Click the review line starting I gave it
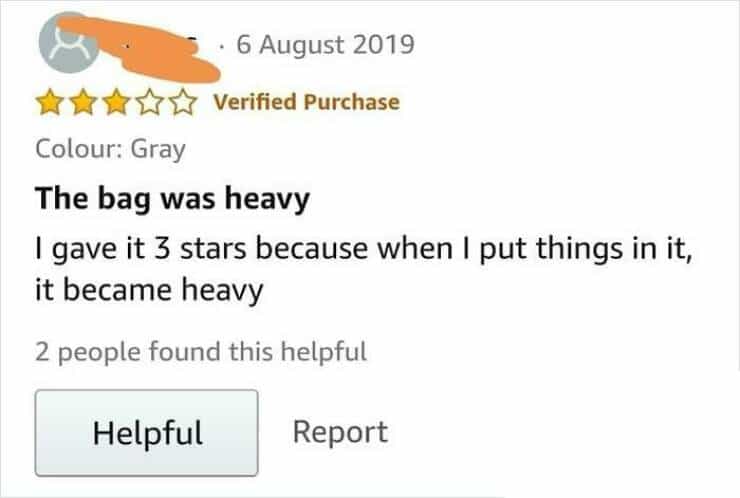The image size is (740, 498). [x=364, y=249]
